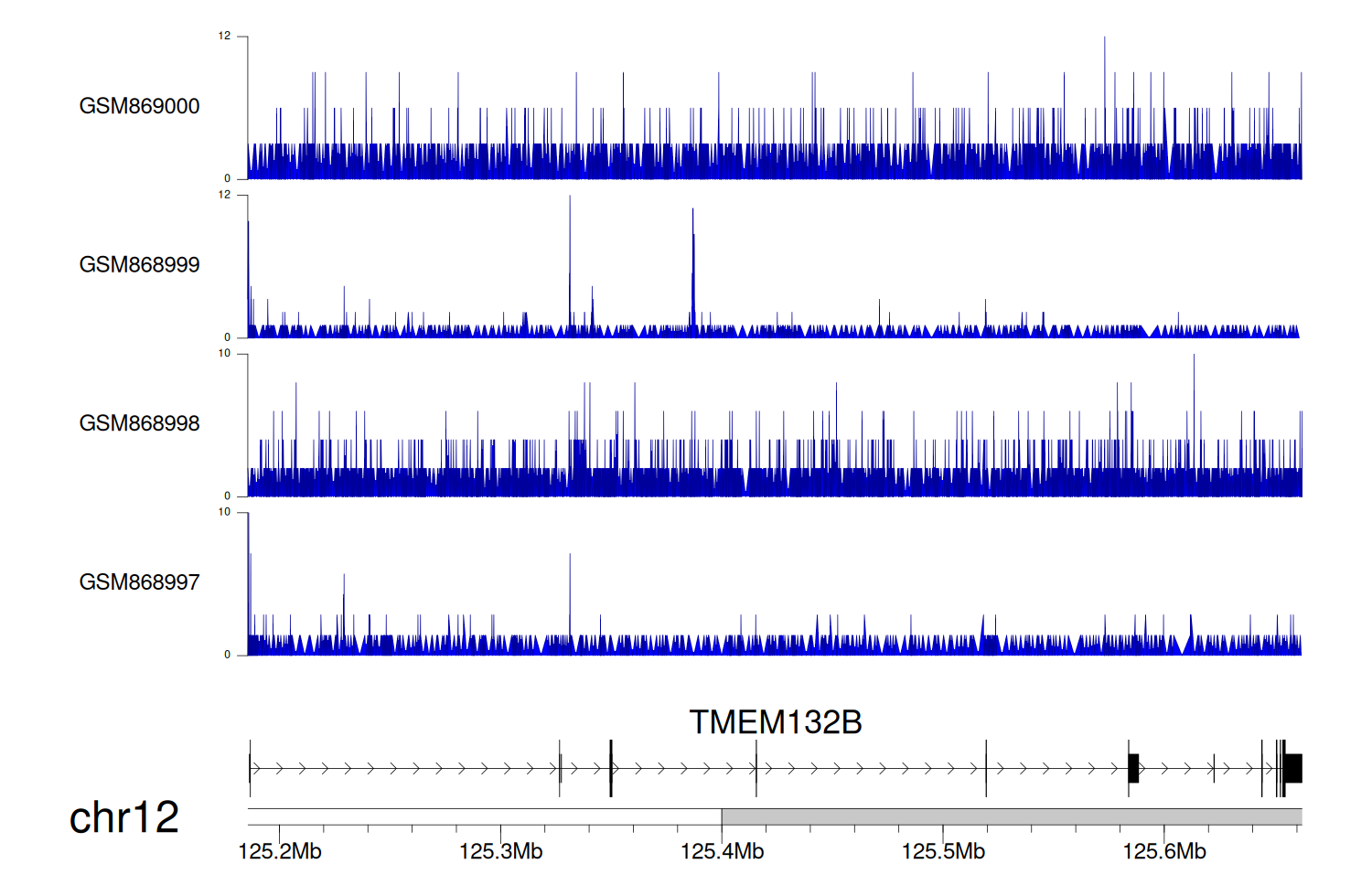Select the large final exon block of TMEM132B

pyautogui.click(x=1292, y=769)
